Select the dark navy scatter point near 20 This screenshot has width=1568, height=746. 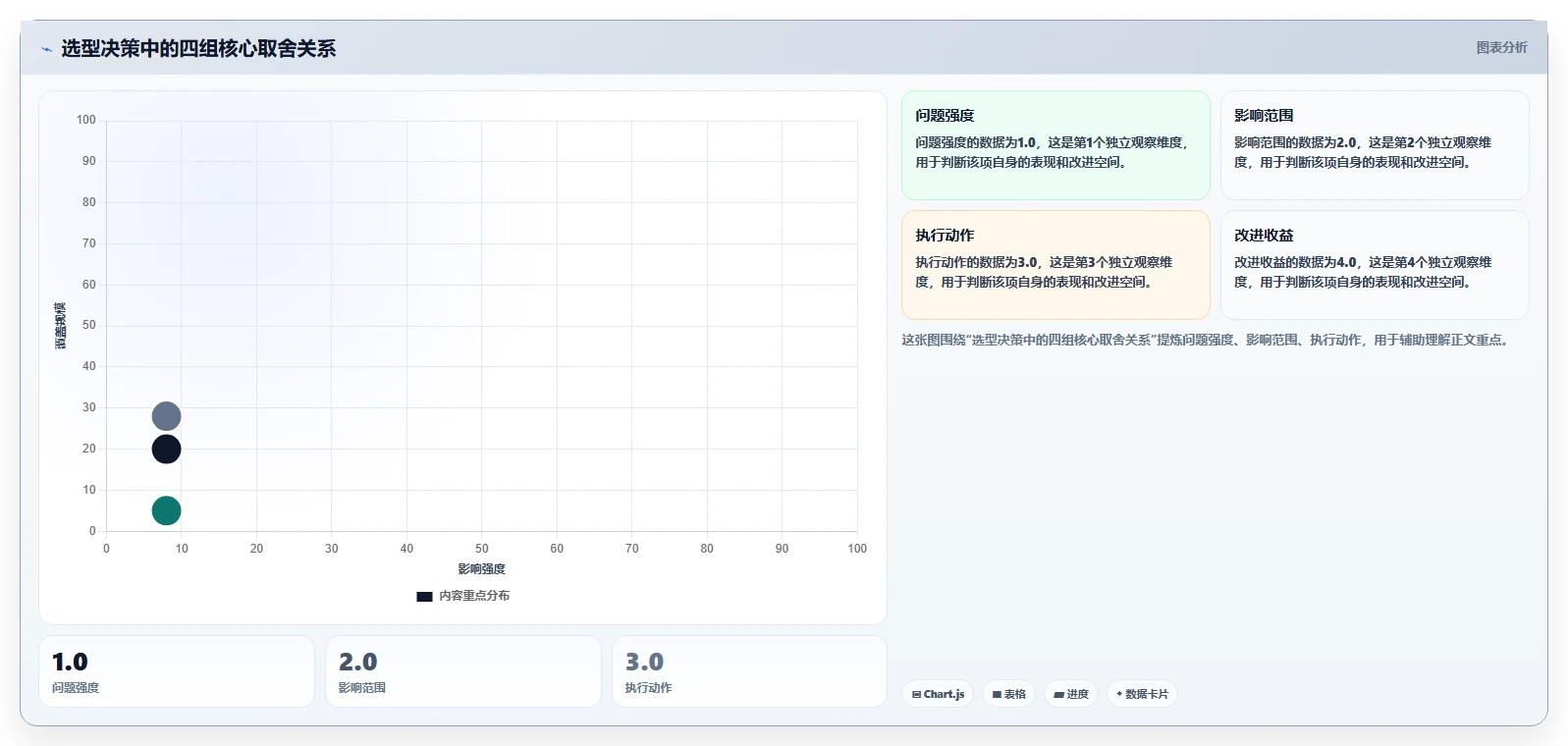click(x=166, y=450)
